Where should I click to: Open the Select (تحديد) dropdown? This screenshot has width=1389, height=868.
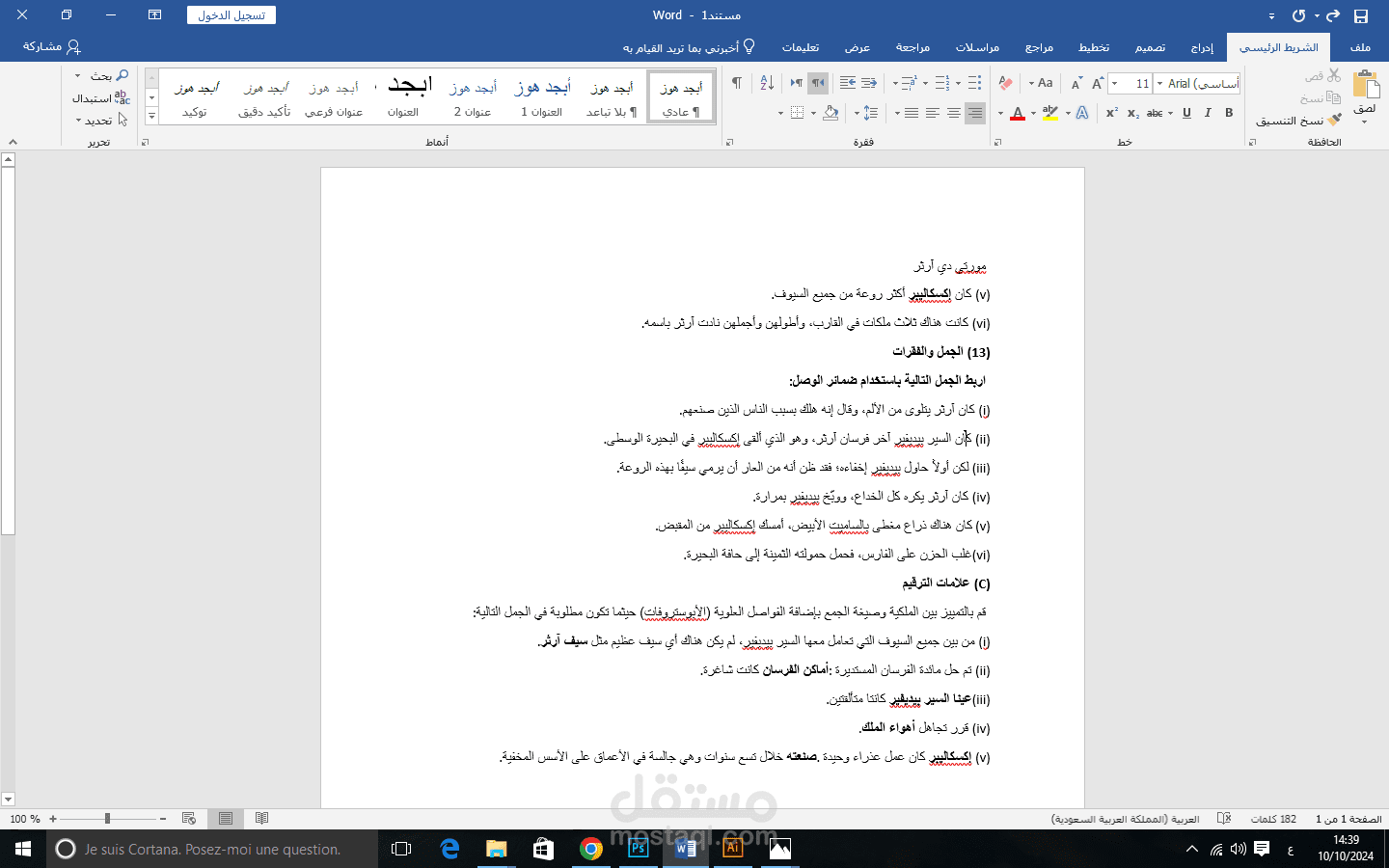click(101, 121)
